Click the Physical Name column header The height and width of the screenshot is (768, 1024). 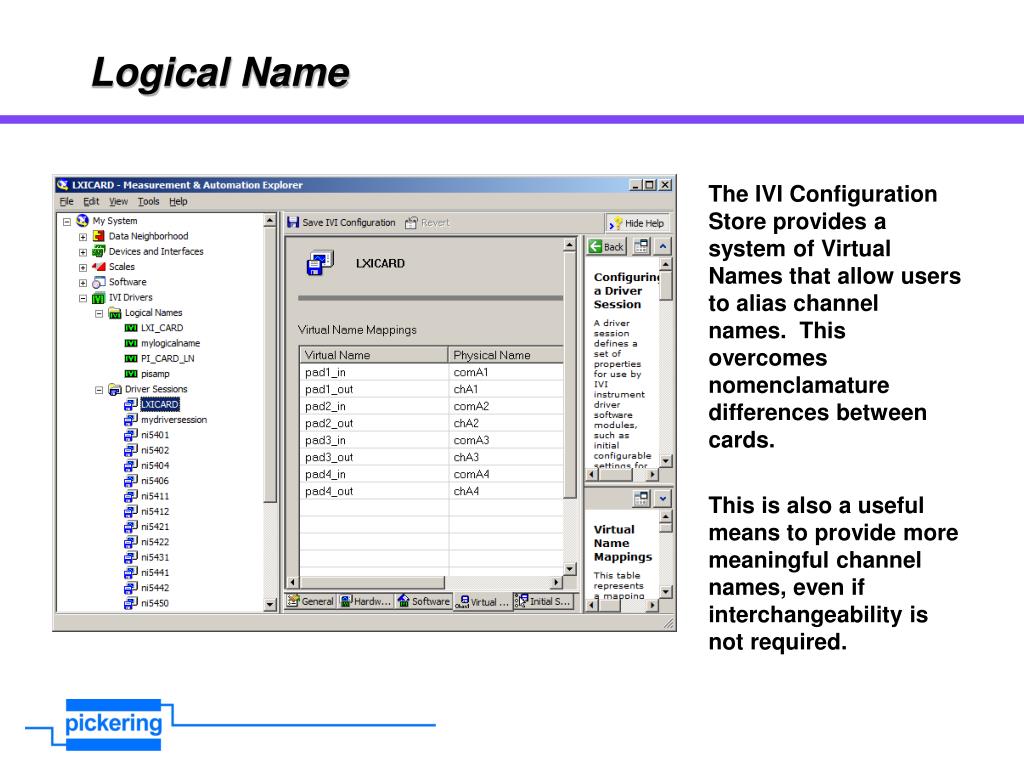click(505, 355)
